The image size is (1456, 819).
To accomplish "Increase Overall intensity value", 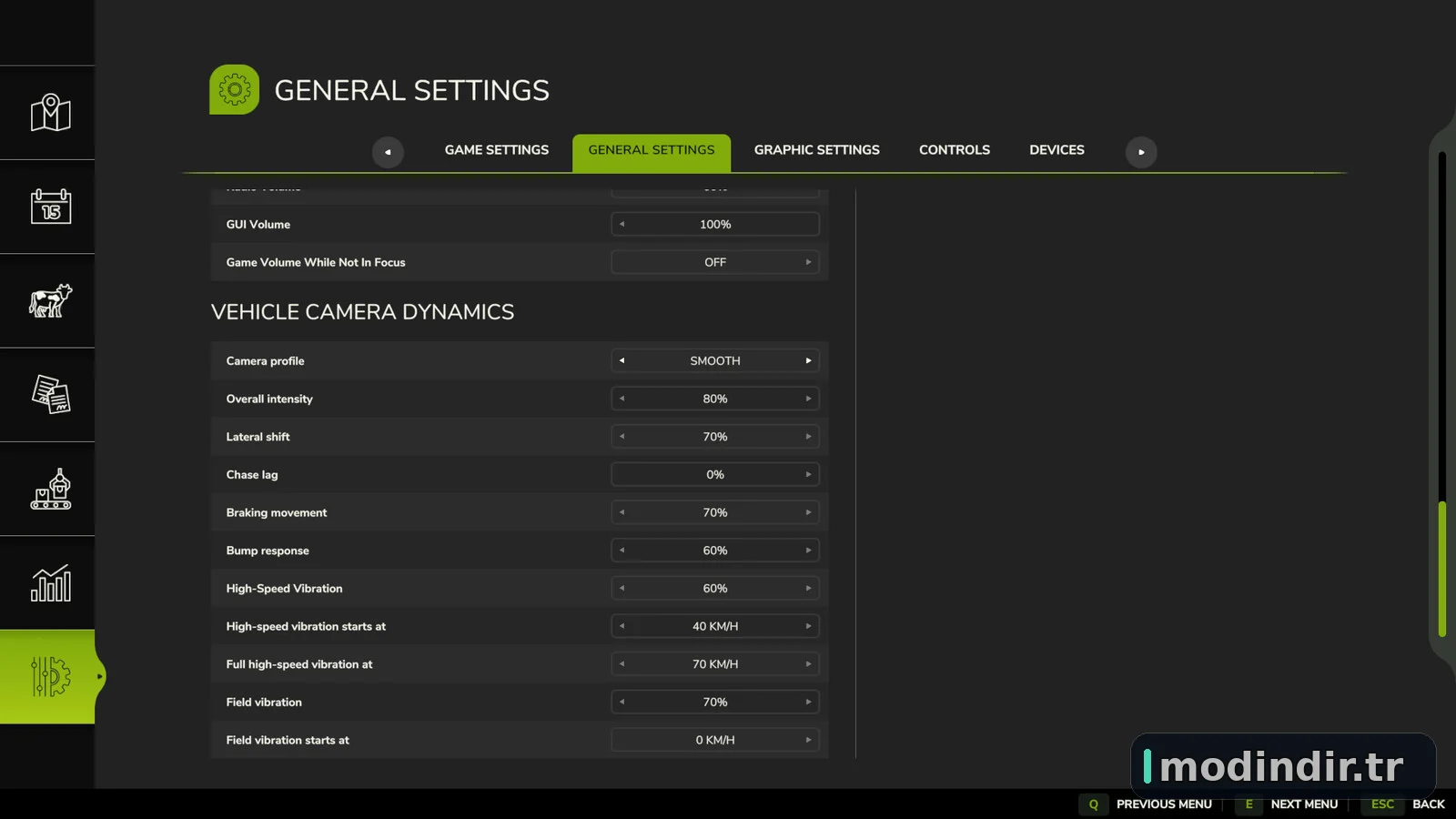I will [x=808, y=399].
